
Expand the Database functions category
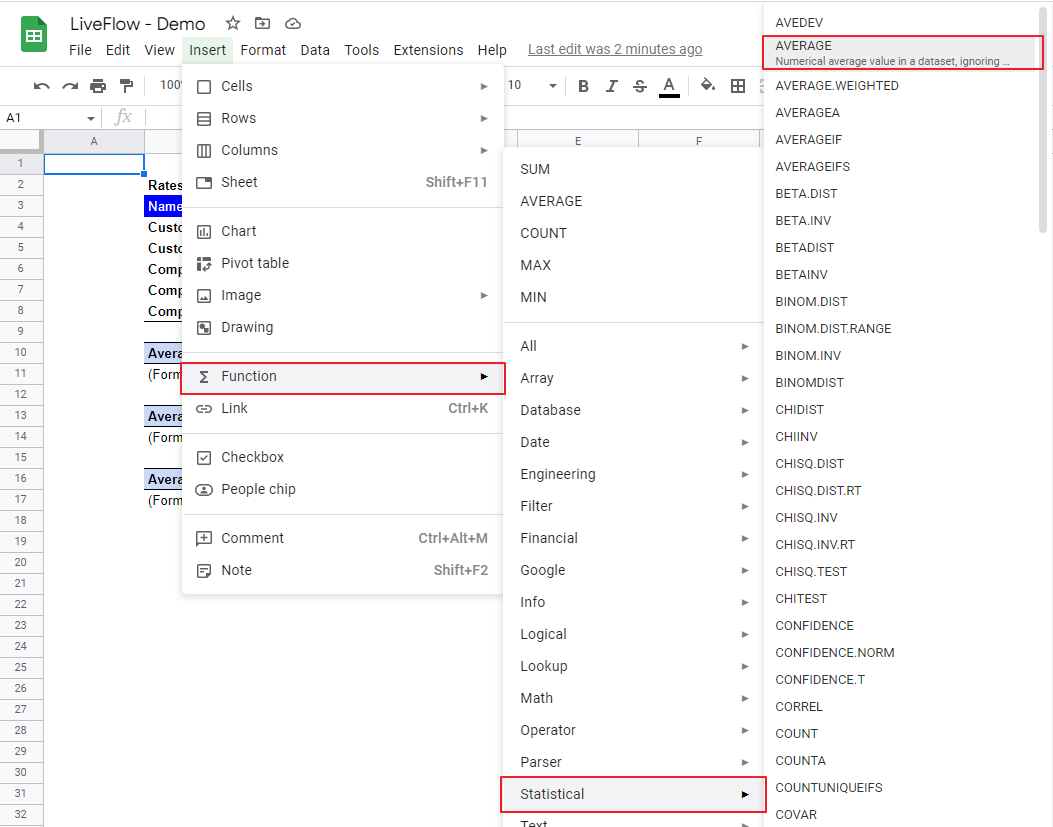(633, 410)
